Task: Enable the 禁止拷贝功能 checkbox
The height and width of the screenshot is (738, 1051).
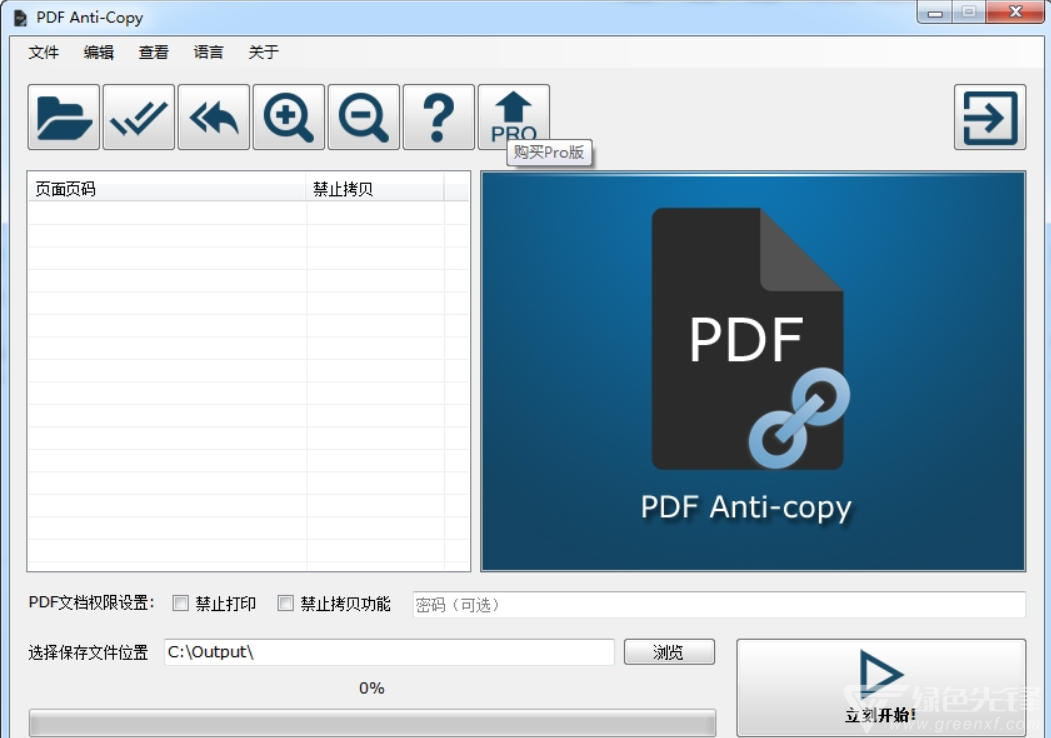Action: pos(286,603)
